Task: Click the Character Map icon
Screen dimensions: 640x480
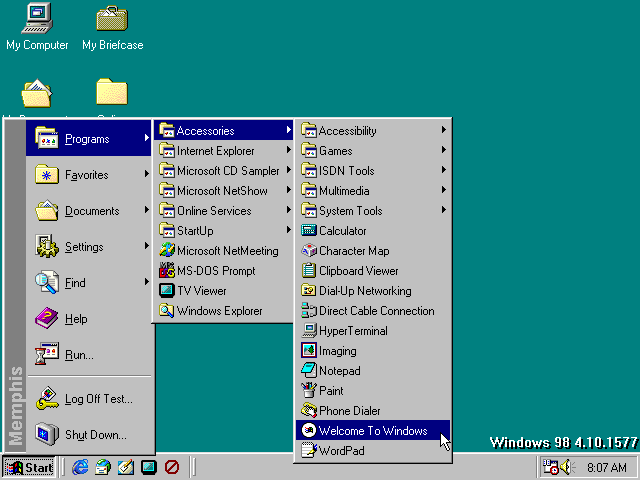Action: pos(309,251)
